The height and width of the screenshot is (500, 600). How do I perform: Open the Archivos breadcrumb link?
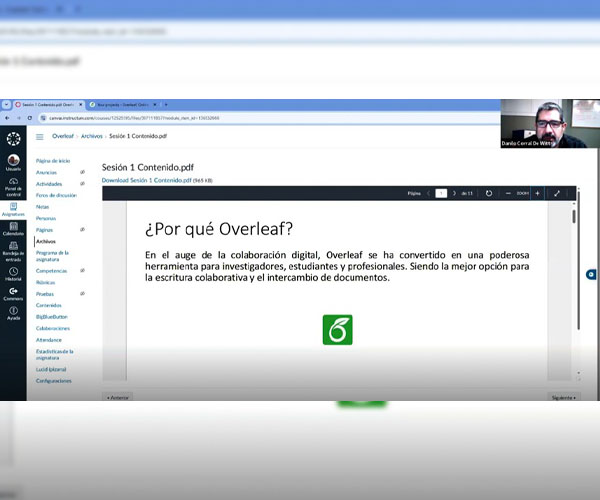click(92, 136)
